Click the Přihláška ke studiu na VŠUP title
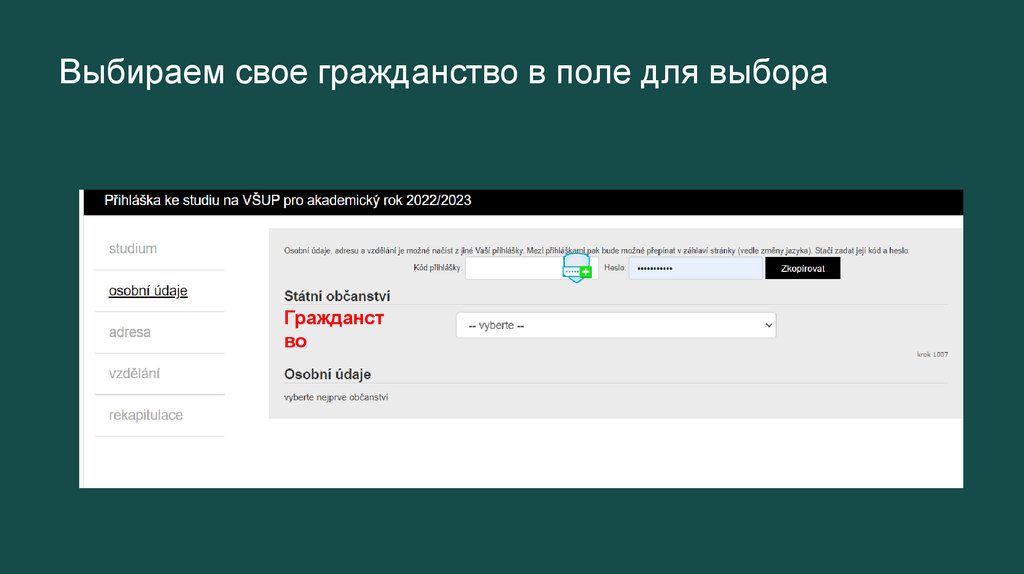 287,200
